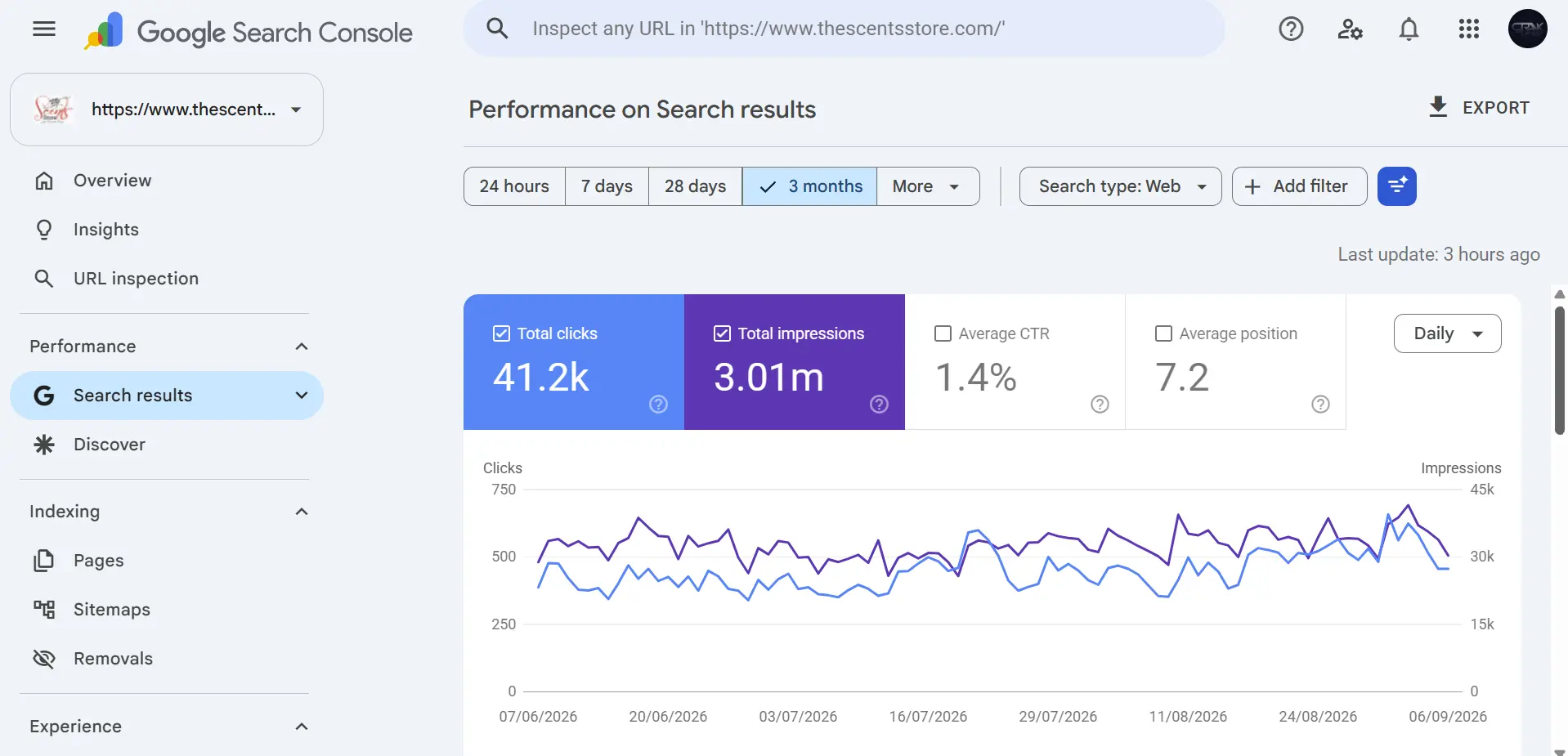Open users and permissions settings icon
This screenshot has width=1568, height=756.
pos(1350,29)
